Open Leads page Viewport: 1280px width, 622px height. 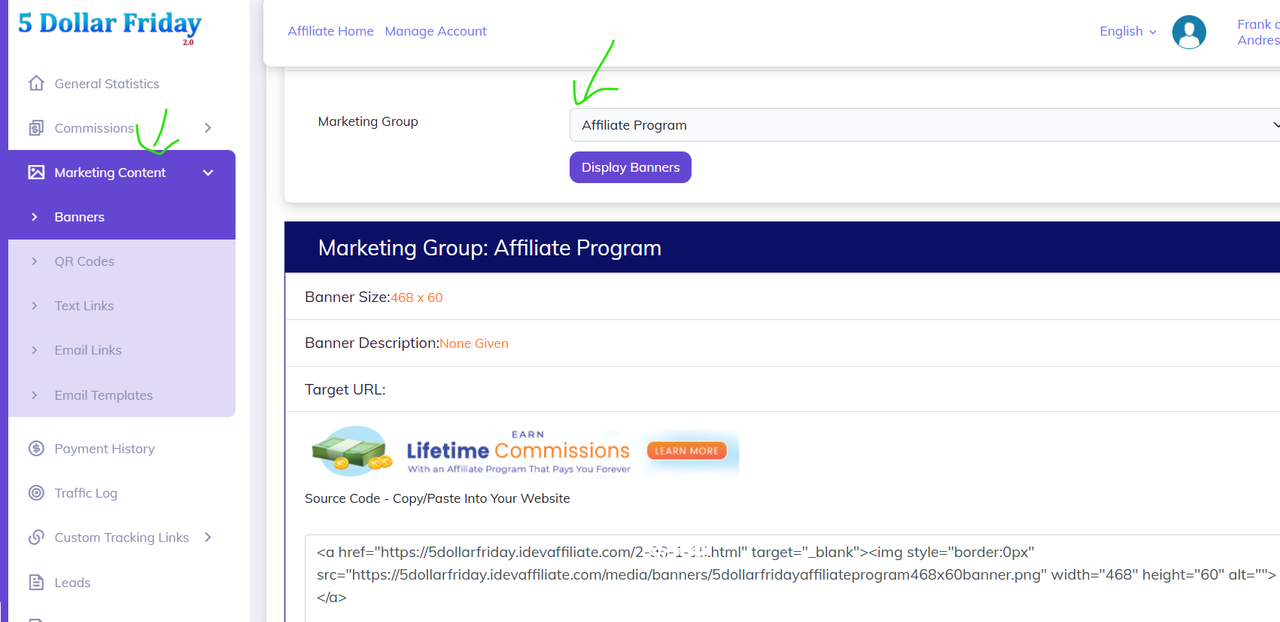pyautogui.click(x=72, y=582)
